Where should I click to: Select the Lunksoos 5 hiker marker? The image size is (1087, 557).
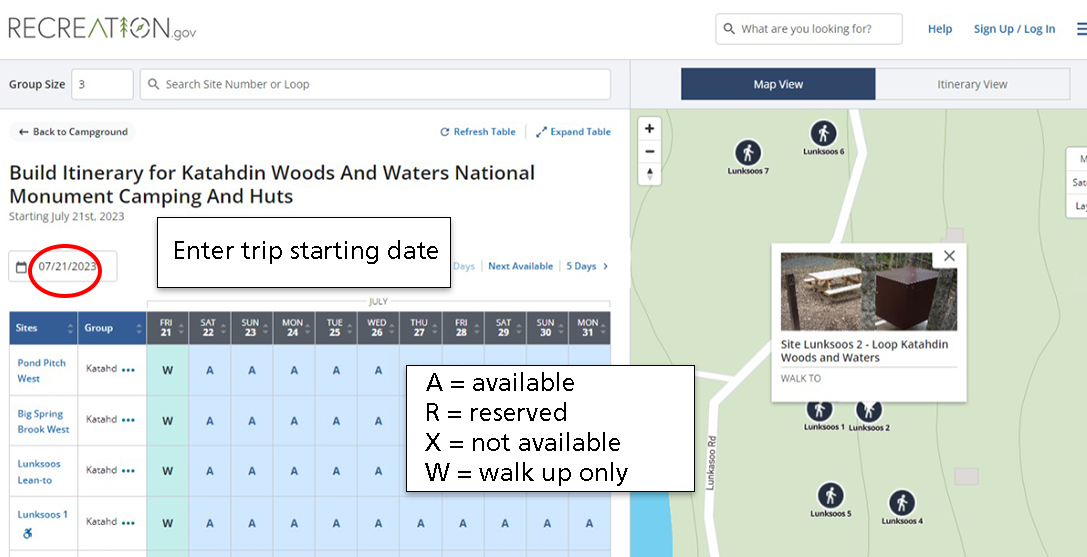click(x=830, y=495)
